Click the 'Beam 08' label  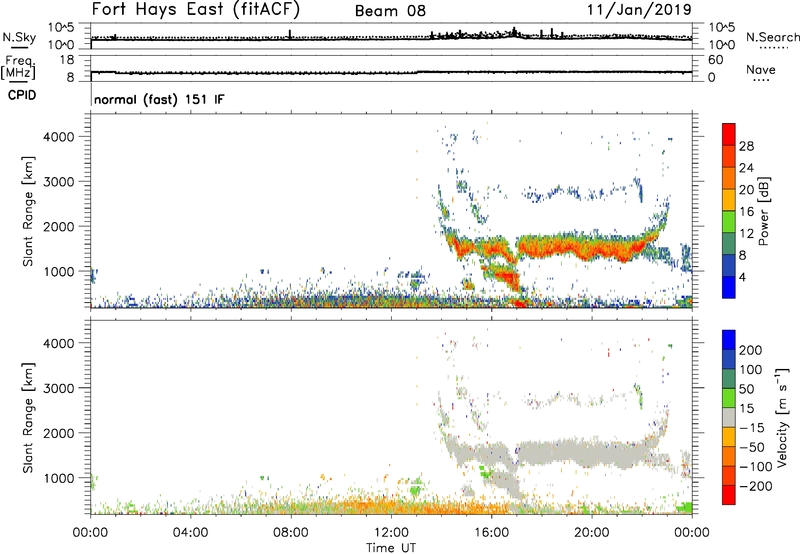(390, 11)
